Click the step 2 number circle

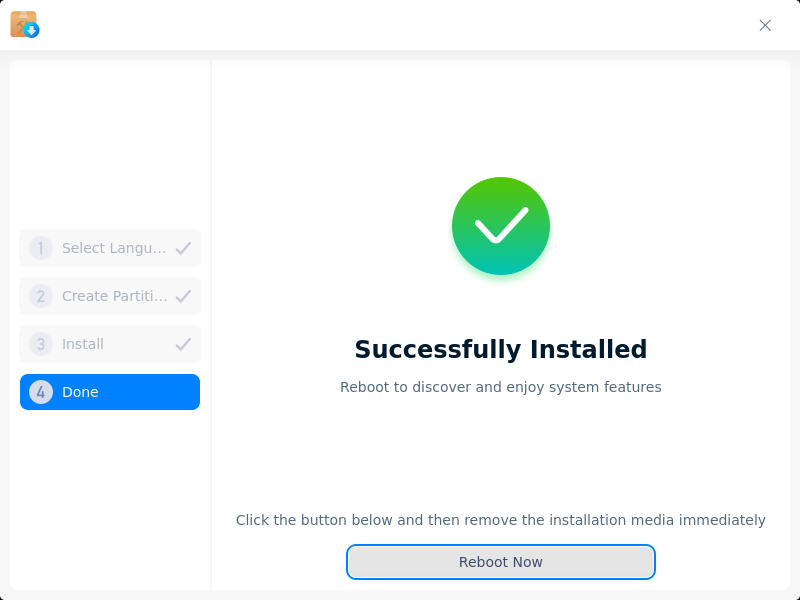(41, 296)
